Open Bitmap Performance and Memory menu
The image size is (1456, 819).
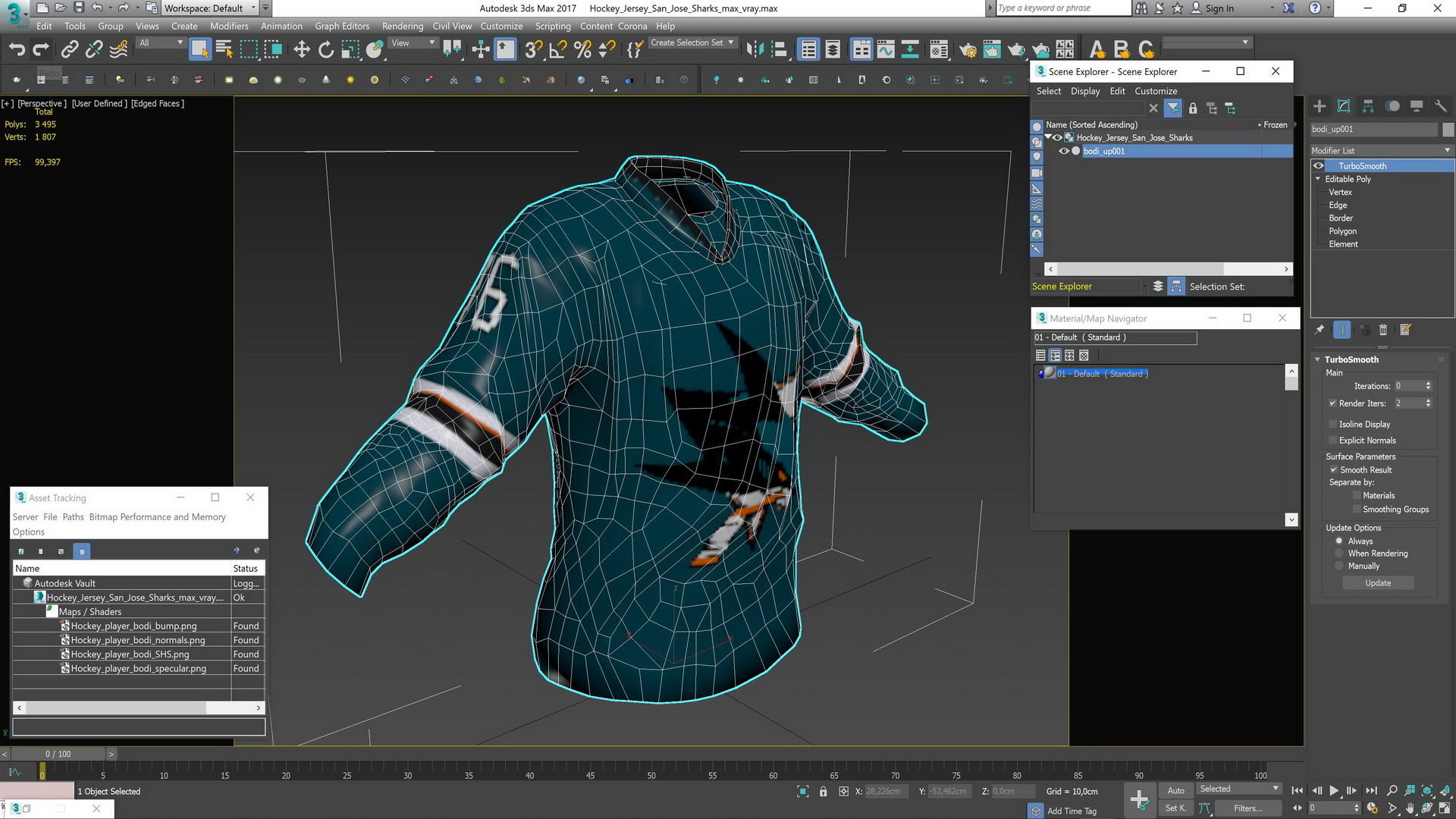[157, 517]
